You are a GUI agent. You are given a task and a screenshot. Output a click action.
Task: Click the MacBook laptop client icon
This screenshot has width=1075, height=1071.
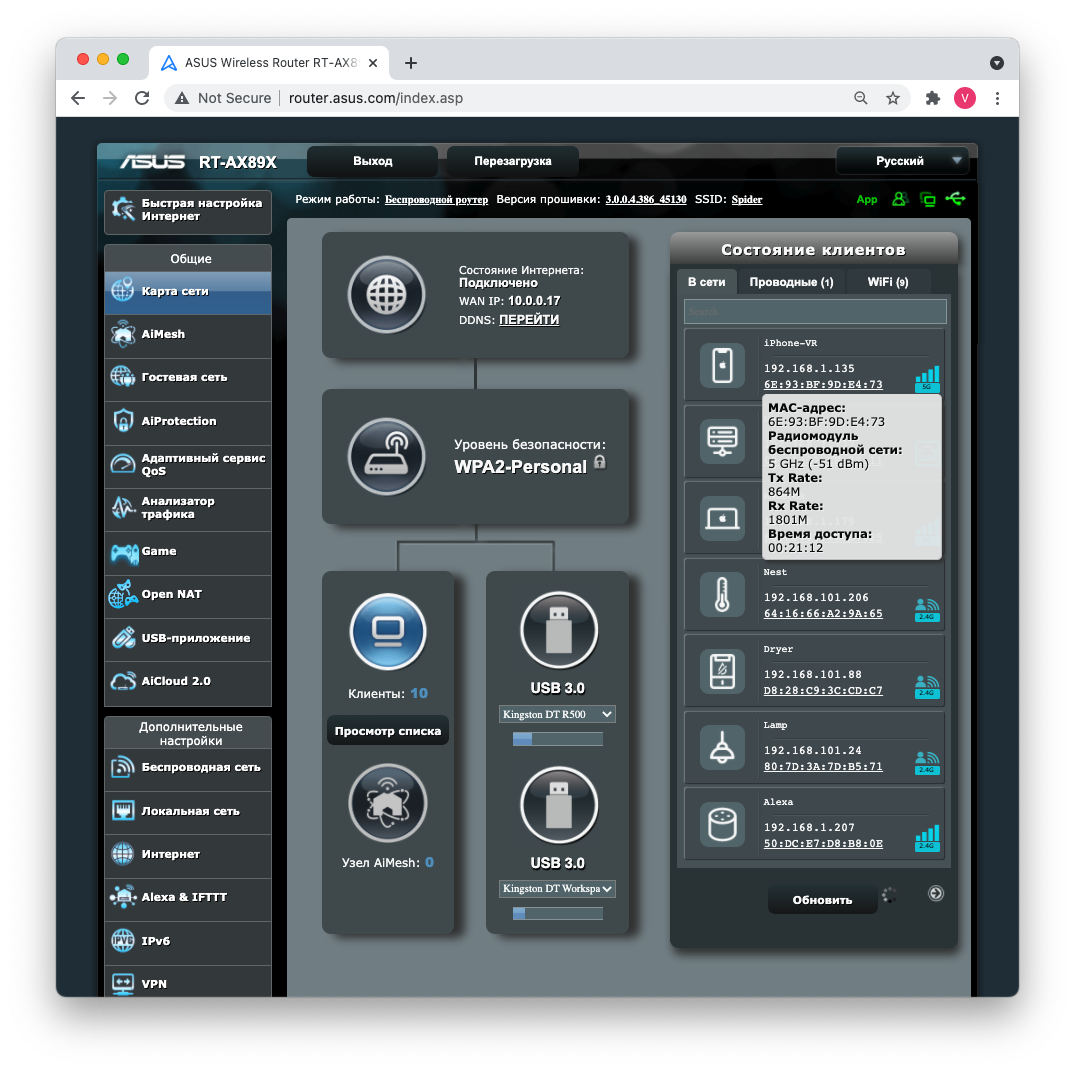tap(722, 518)
